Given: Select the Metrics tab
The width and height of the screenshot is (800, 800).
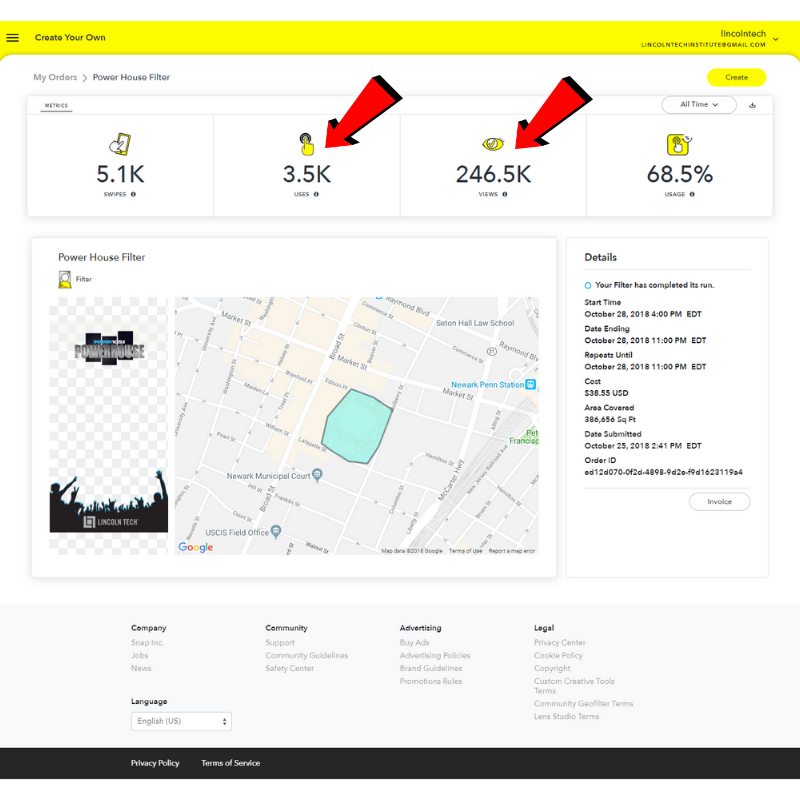Looking at the screenshot, I should pos(56,106).
